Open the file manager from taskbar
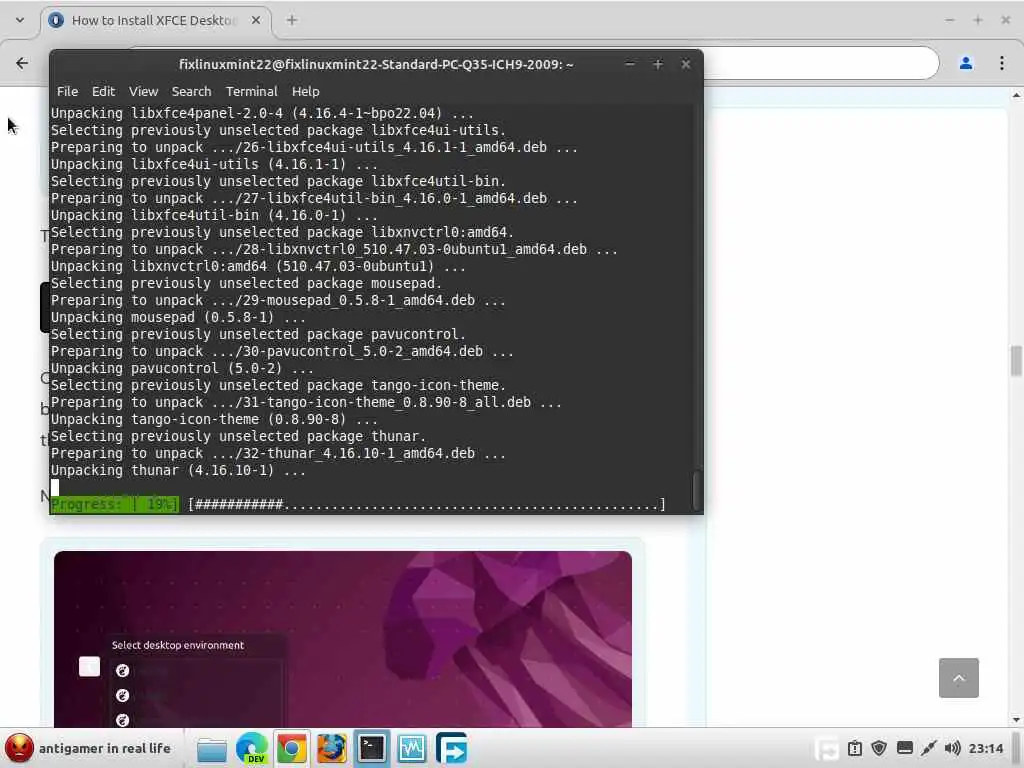The width and height of the screenshot is (1024, 768). (x=212, y=748)
